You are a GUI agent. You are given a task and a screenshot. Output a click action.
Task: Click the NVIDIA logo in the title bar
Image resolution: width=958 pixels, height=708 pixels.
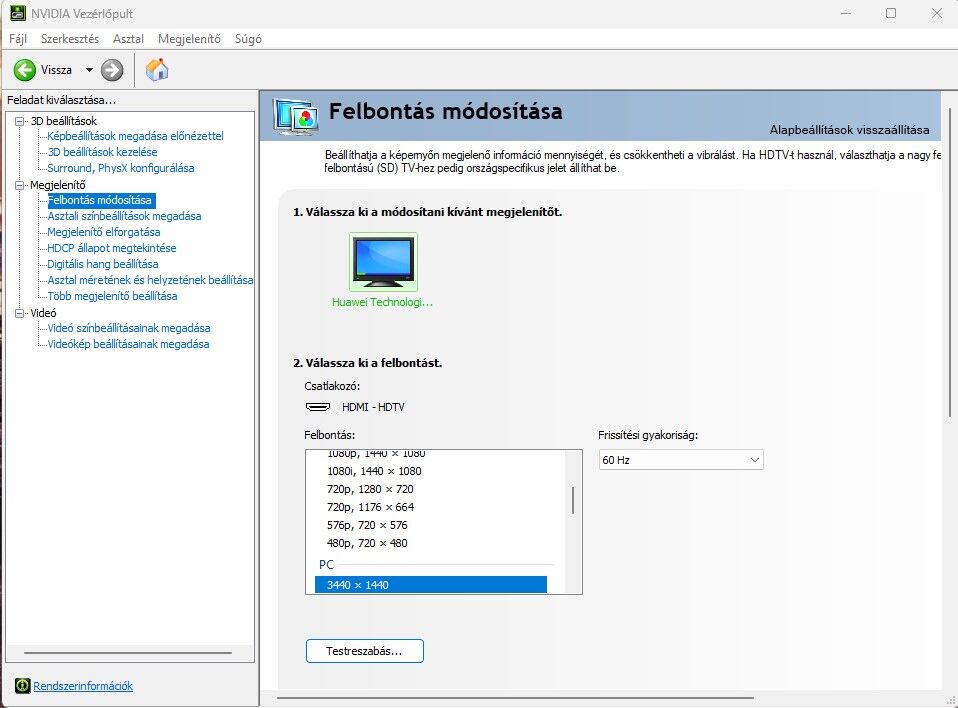(18, 13)
